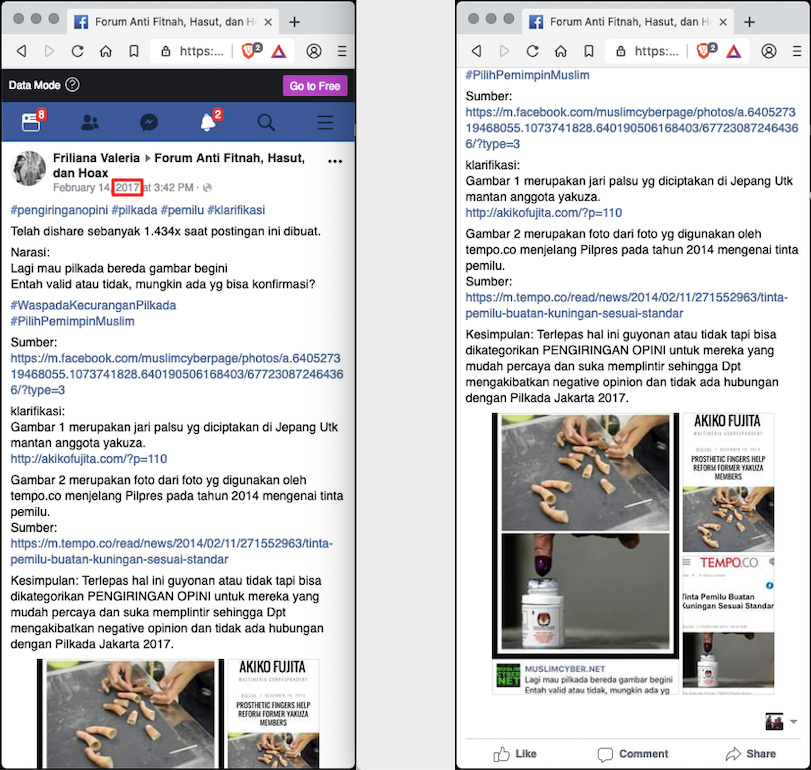Image resolution: width=811 pixels, height=770 pixels.
Task: Close the tab in left browser window
Action: click(x=268, y=22)
